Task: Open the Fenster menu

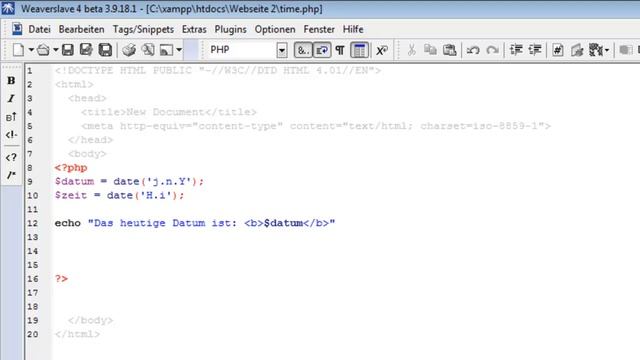Action: pos(319,29)
